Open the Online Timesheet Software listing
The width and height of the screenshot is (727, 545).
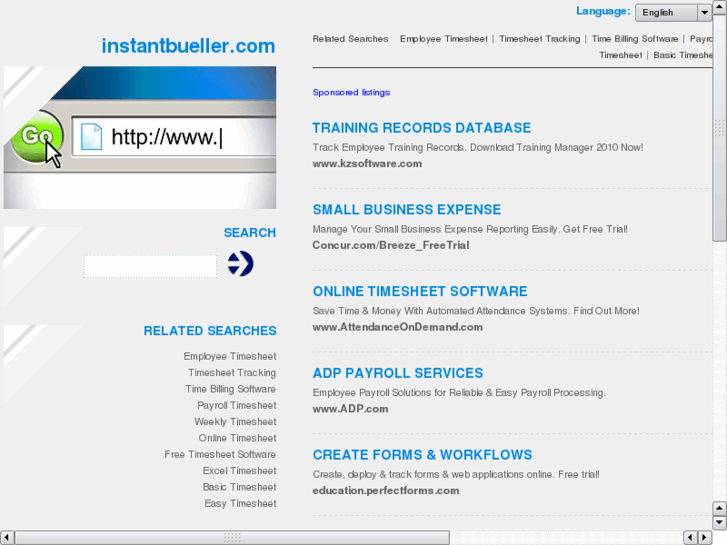pyautogui.click(x=420, y=291)
